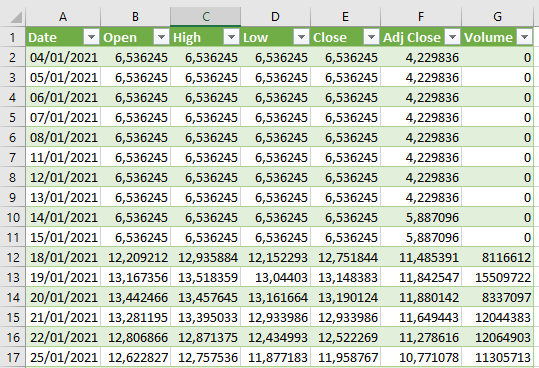
Task: Select row 2 header
Action: click(13, 57)
